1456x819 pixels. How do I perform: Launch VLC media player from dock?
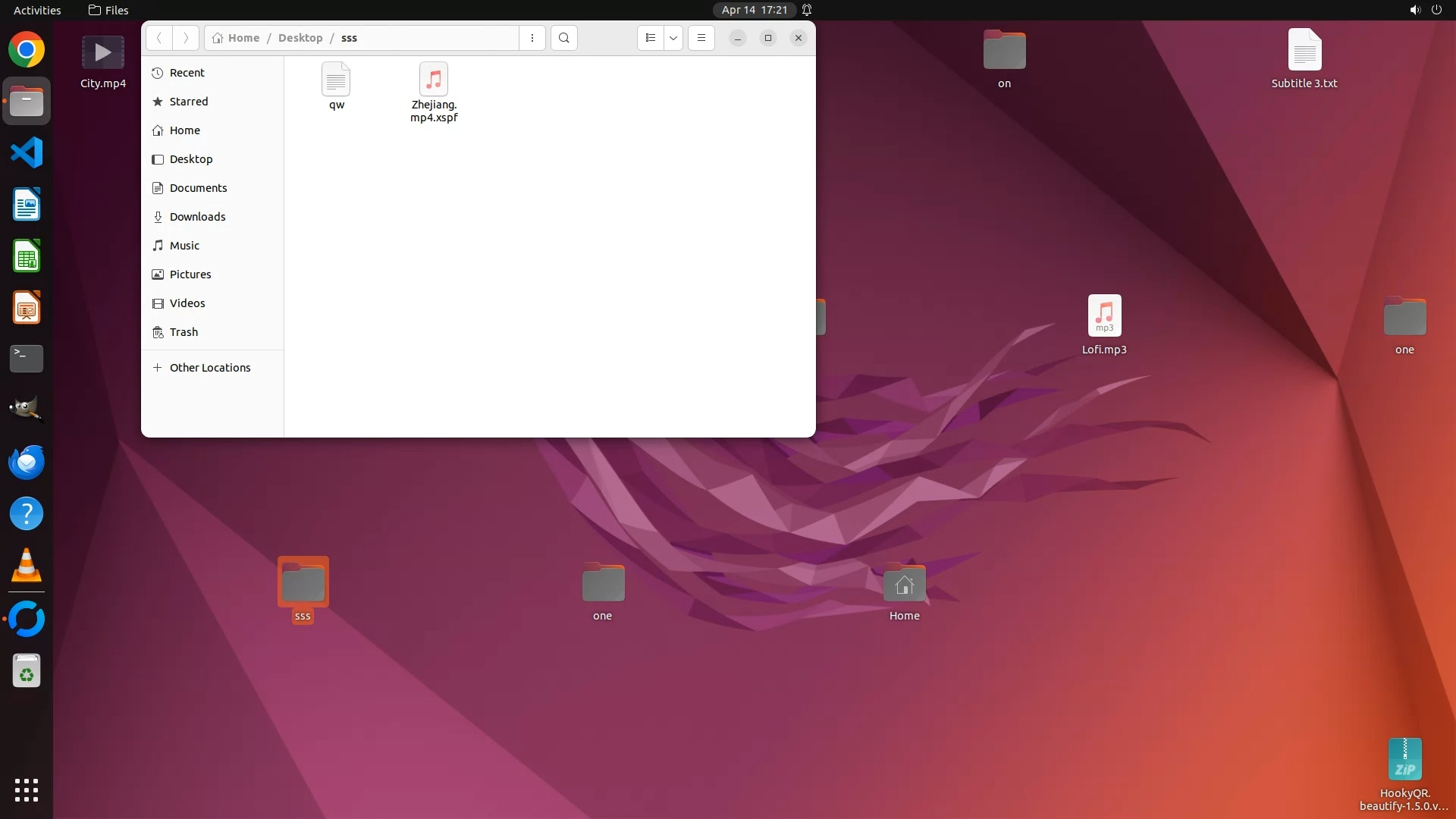coord(27,566)
